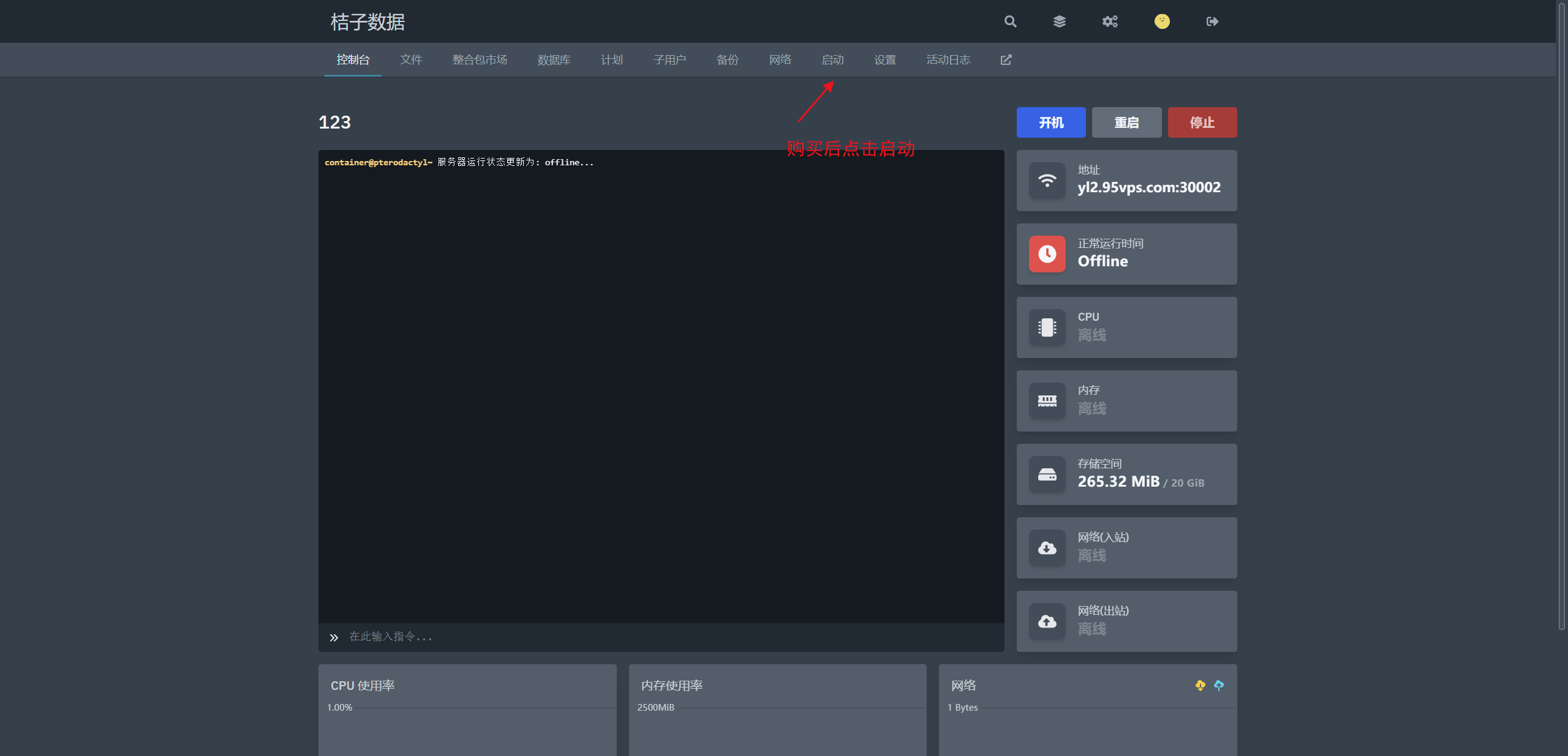Screen dimensions: 1568x756
Task: Open the 整合包市场 tab
Action: pos(480,59)
